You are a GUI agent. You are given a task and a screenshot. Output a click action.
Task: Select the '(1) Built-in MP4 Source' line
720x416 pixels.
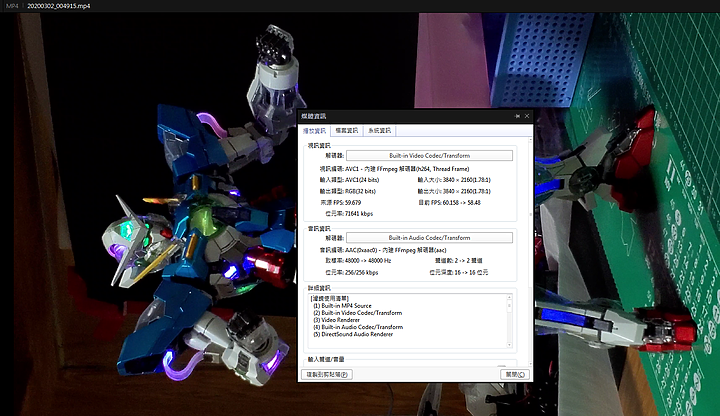[x=342, y=306]
